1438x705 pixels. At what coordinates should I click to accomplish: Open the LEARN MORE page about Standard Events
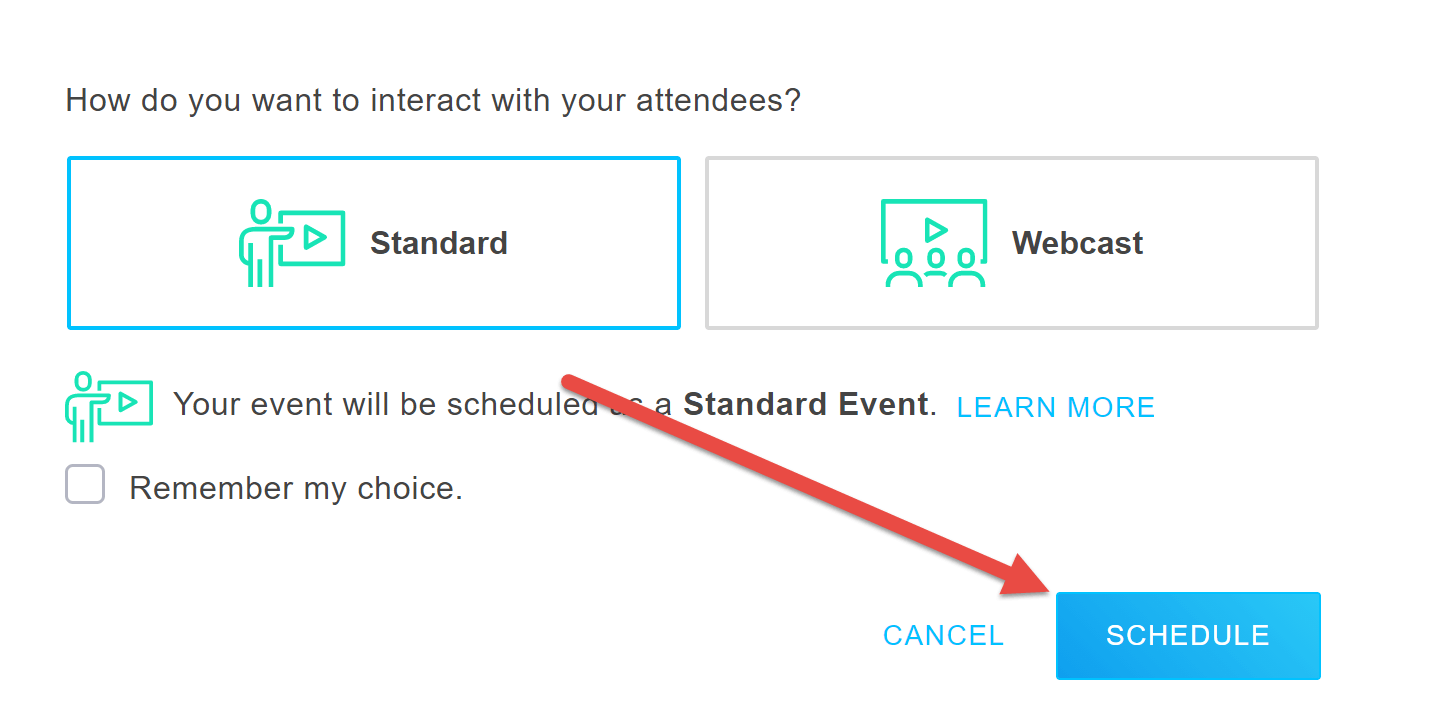point(1055,407)
